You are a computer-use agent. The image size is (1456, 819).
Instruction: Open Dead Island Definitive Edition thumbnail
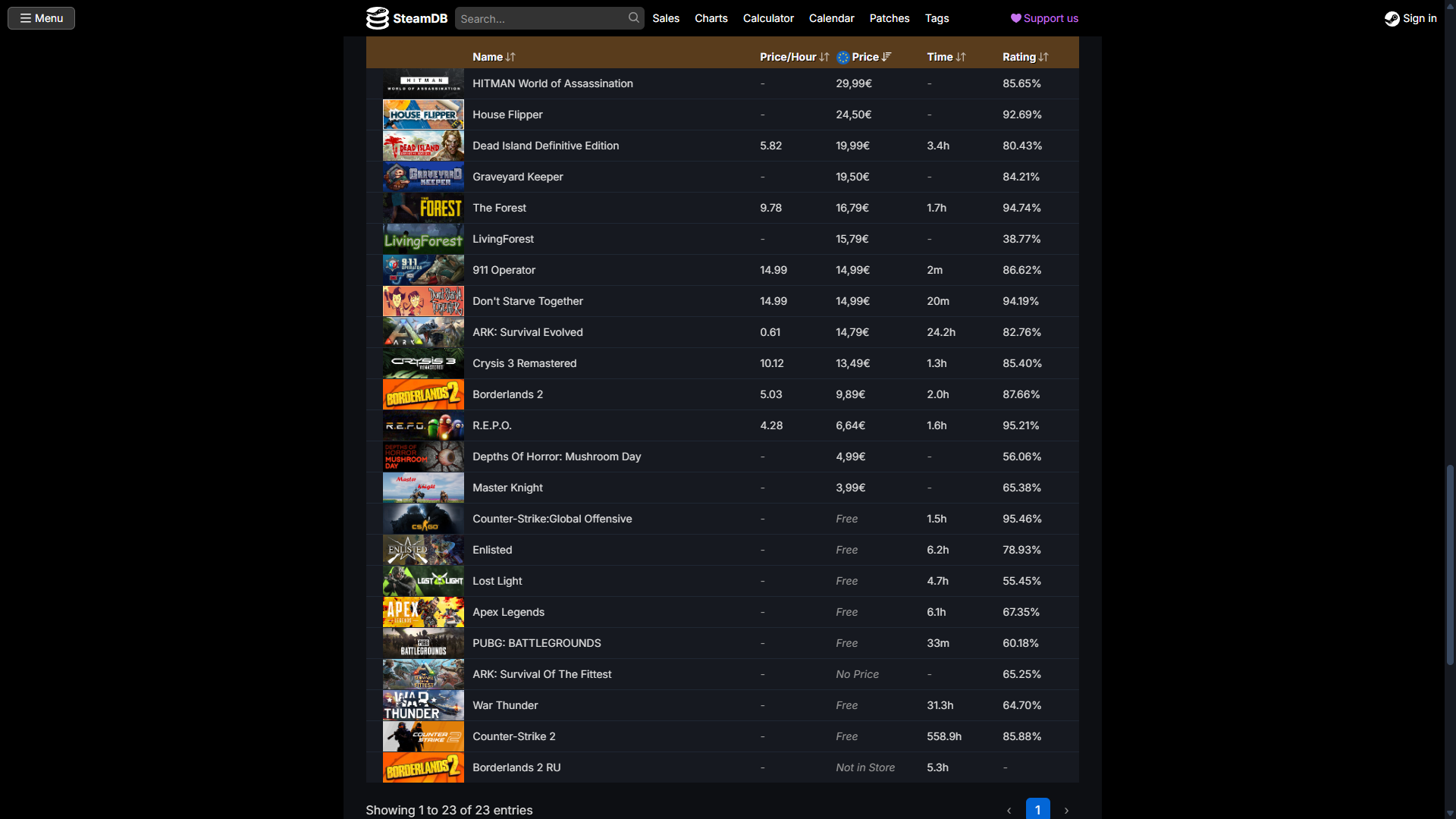pos(423,146)
